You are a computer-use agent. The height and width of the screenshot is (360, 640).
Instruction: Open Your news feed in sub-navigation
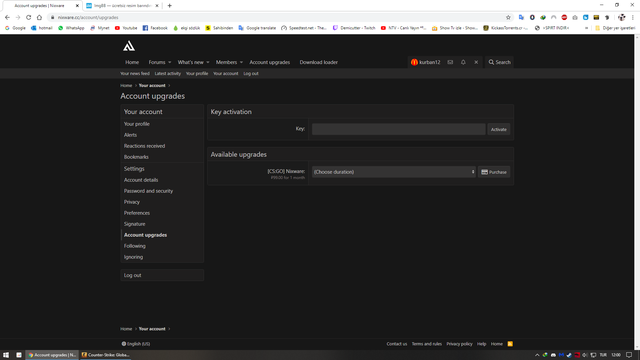pyautogui.click(x=135, y=74)
